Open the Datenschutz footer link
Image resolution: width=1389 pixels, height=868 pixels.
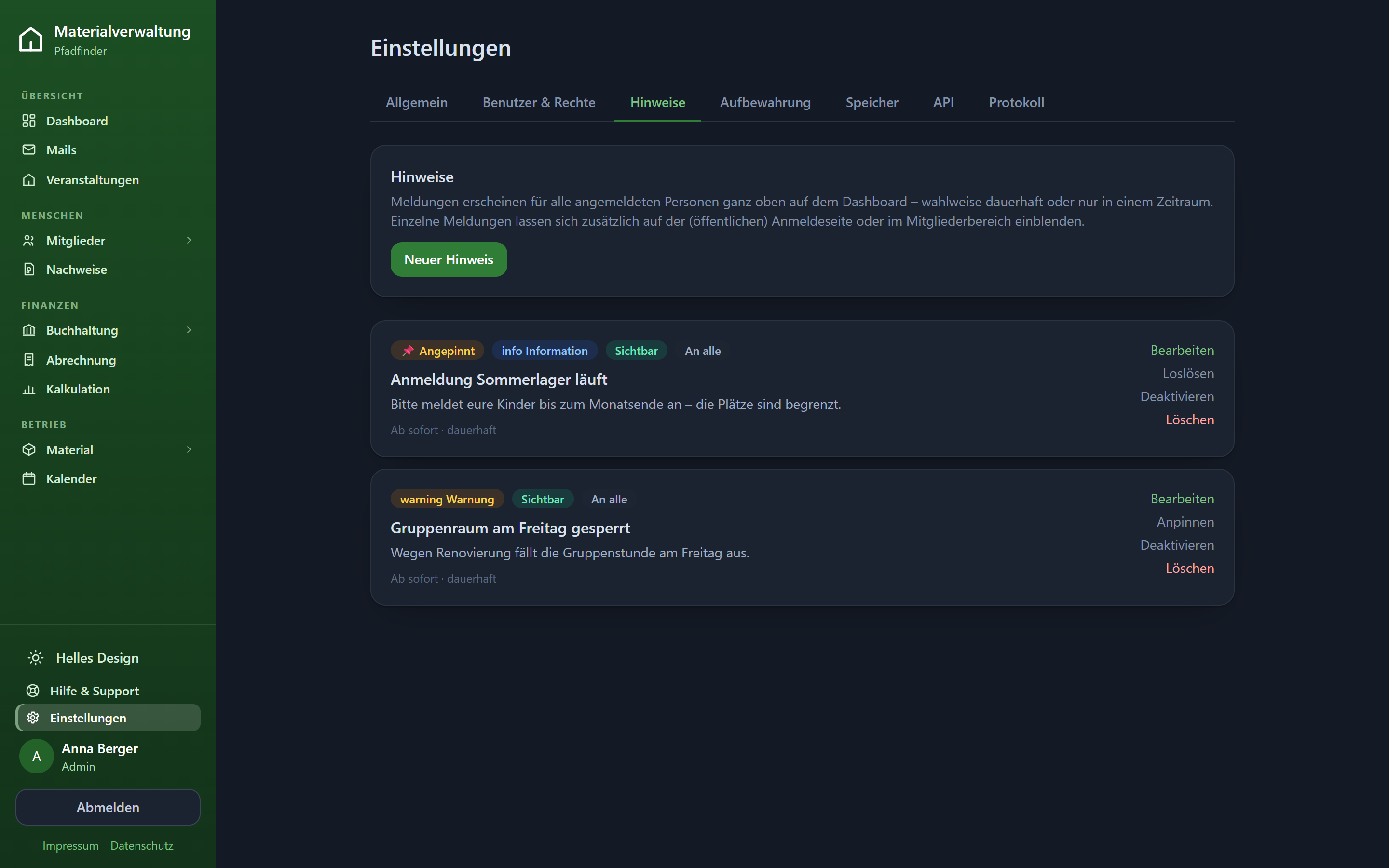pos(142,845)
